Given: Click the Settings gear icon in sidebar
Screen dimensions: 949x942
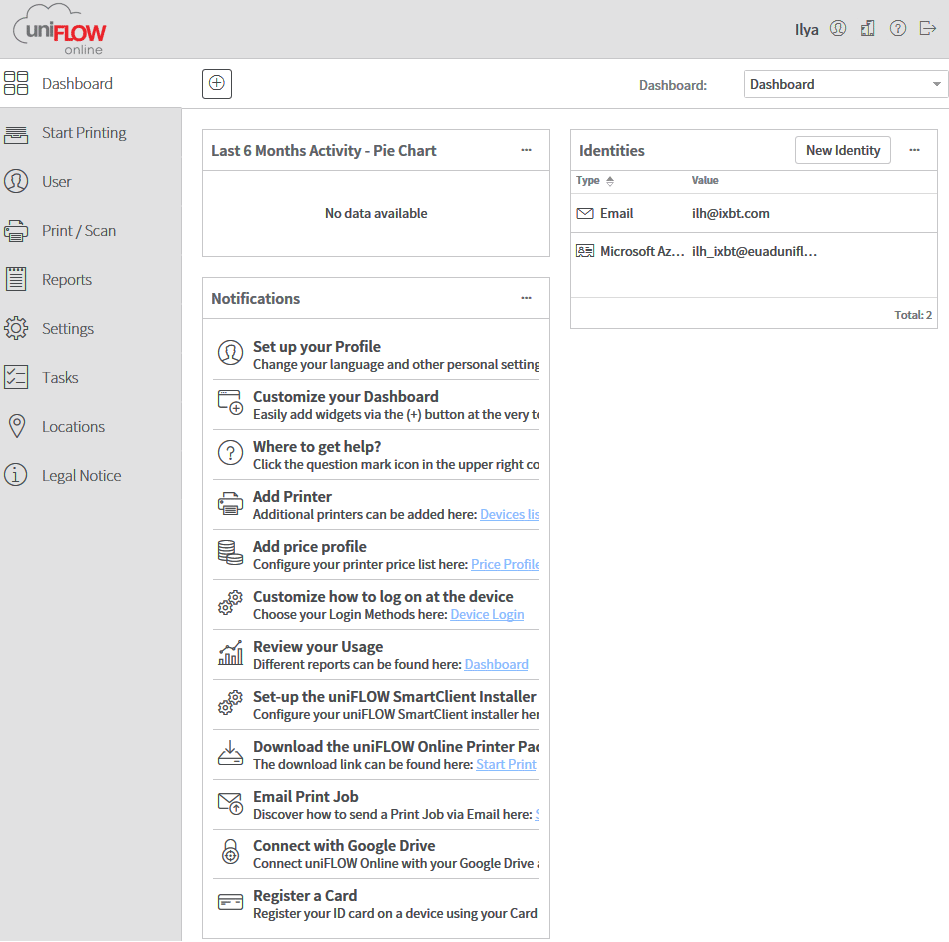Looking at the screenshot, I should point(16,328).
